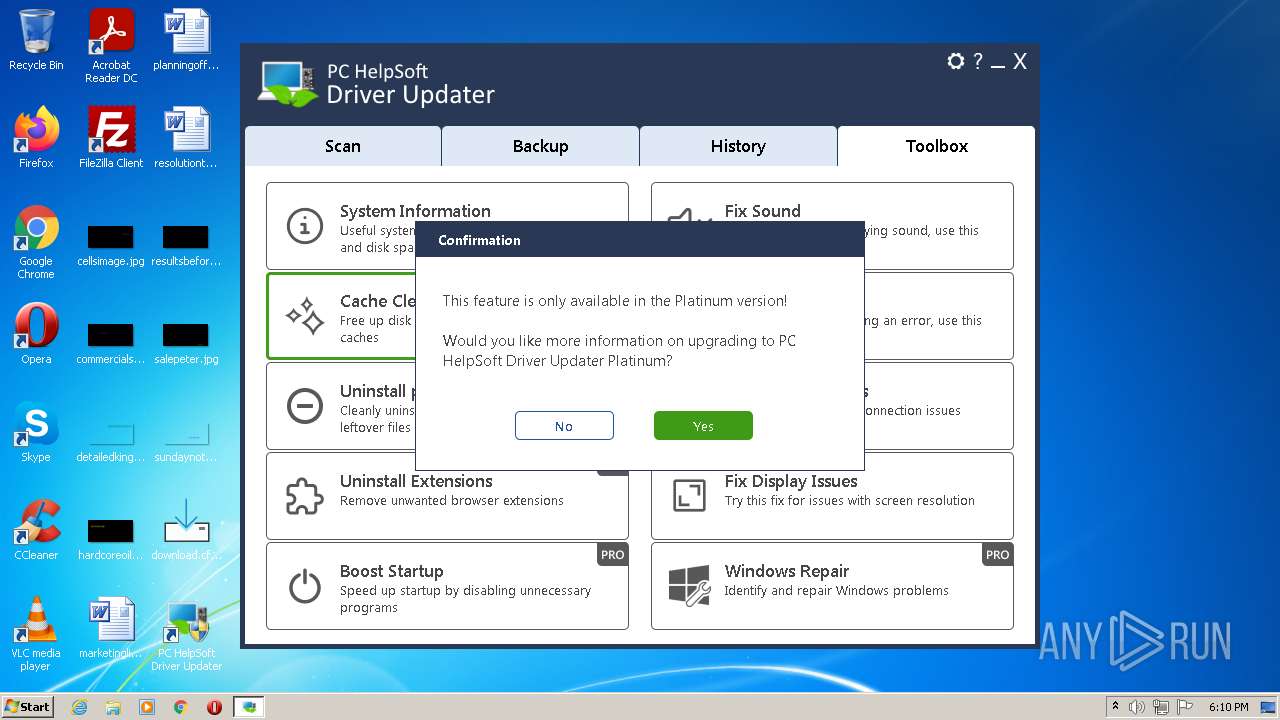Click the System Information info icon
1280x720 pixels.
pos(304,226)
